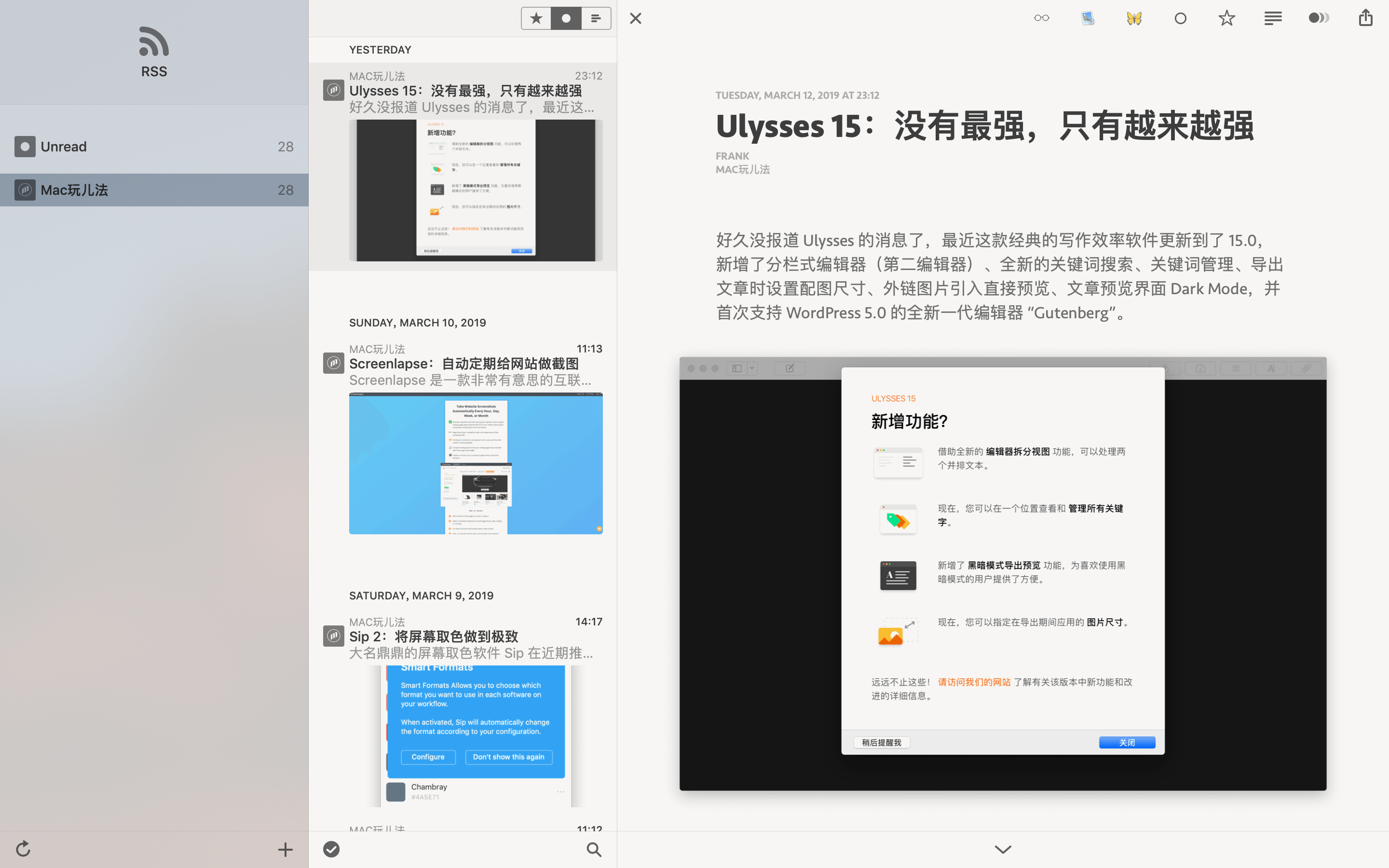This screenshot has height=868, width=1389.
Task: Star the current article
Action: point(1226,18)
